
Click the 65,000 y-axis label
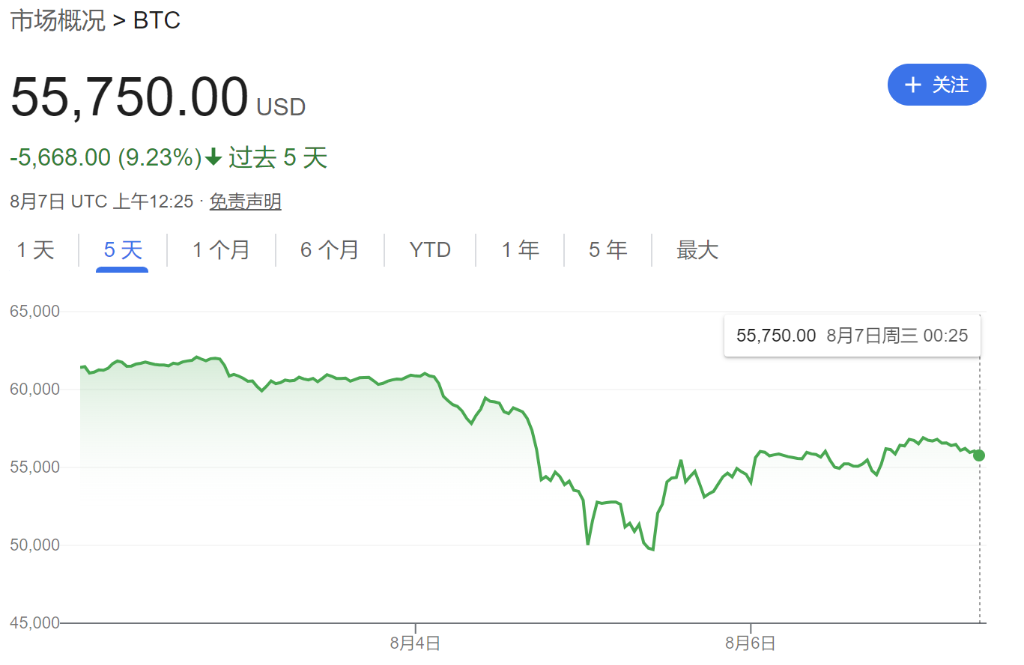(x=35, y=312)
